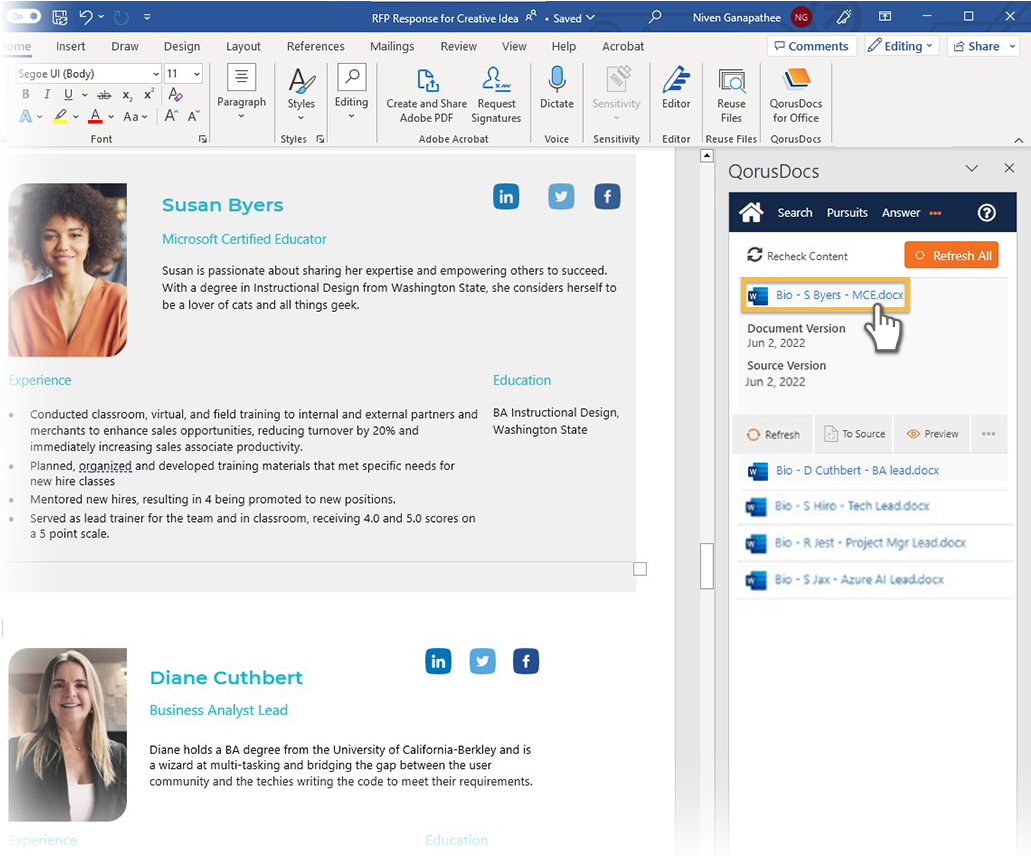
Task: Open the Font dialog launcher
Action: tap(203, 139)
